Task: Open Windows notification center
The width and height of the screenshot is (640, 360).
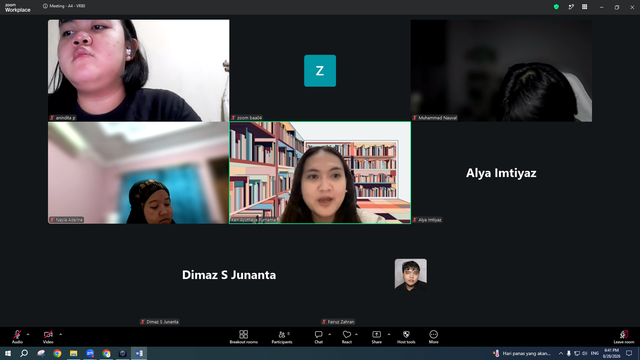Action: [x=629, y=353]
